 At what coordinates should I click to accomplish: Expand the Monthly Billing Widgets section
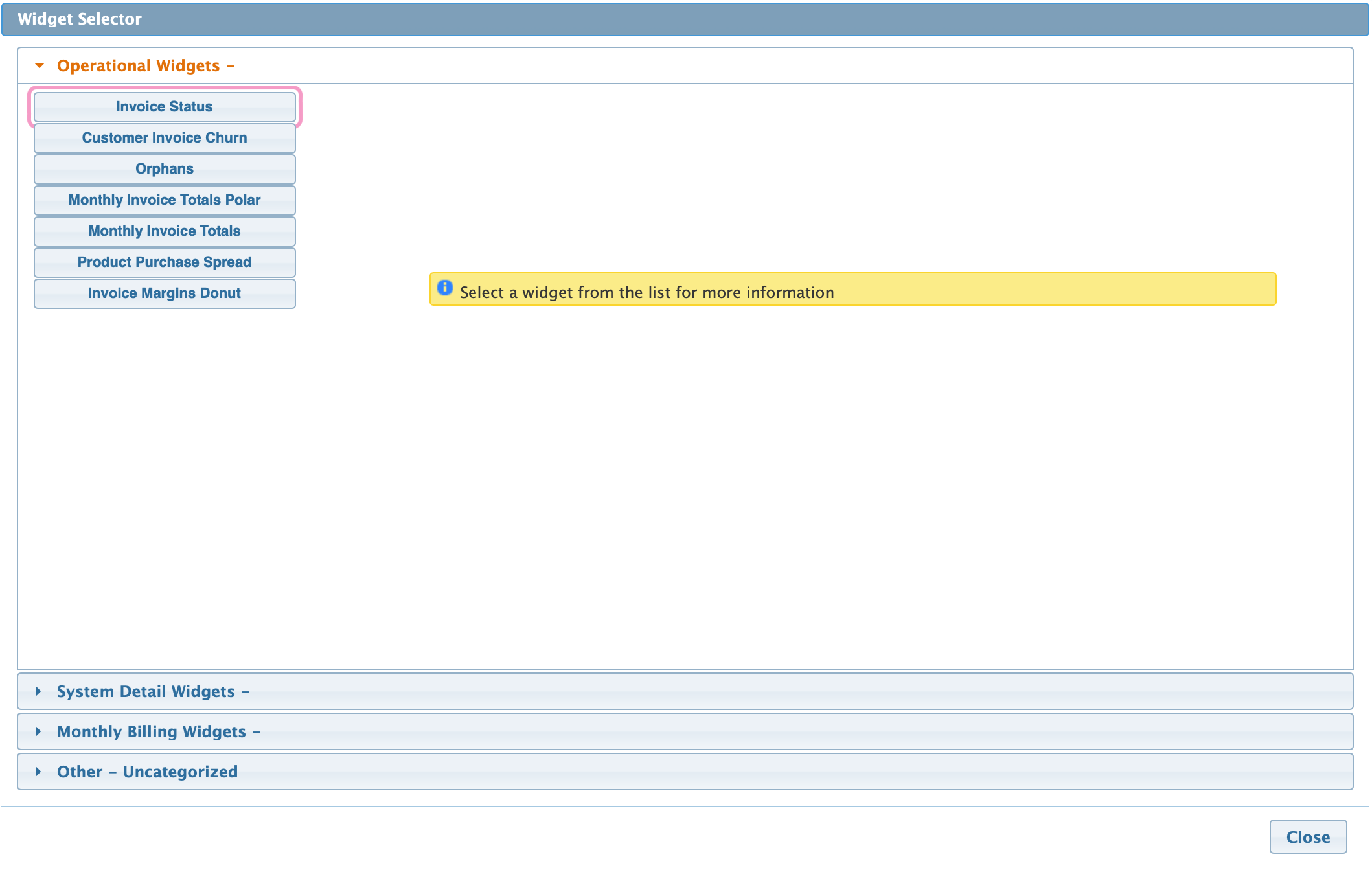158,731
